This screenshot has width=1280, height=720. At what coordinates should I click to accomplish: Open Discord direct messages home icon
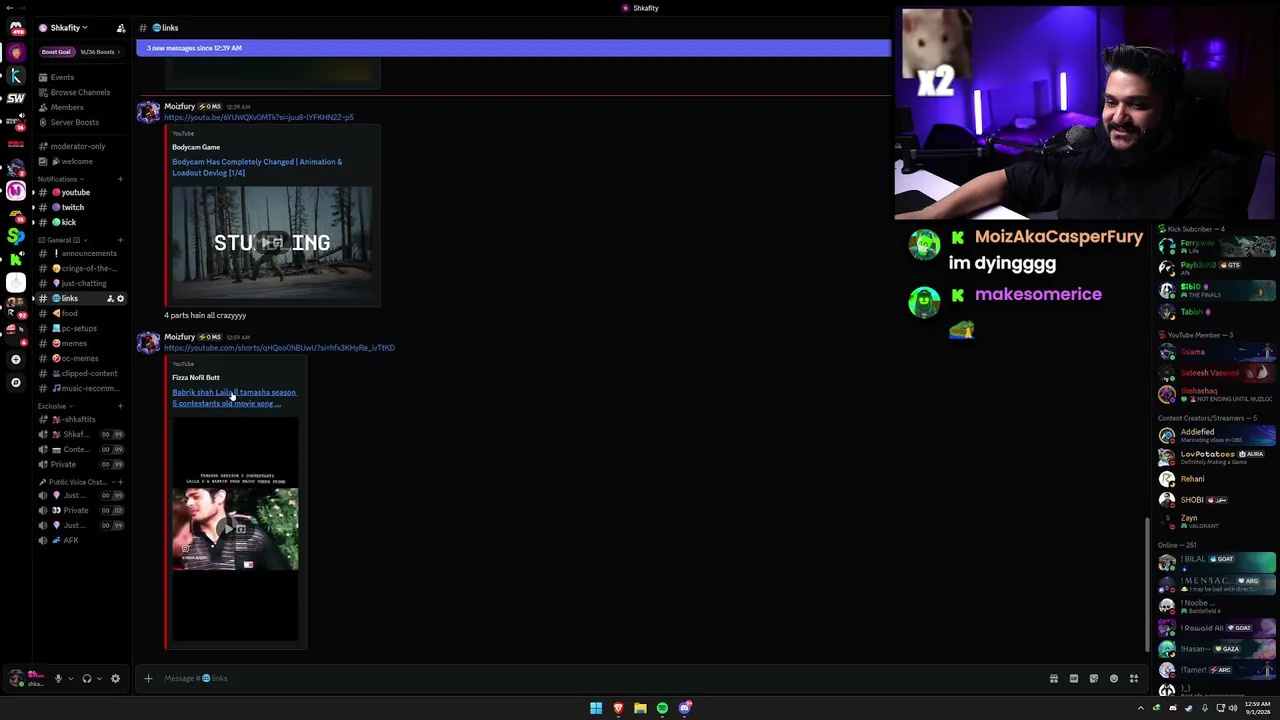tap(16, 28)
